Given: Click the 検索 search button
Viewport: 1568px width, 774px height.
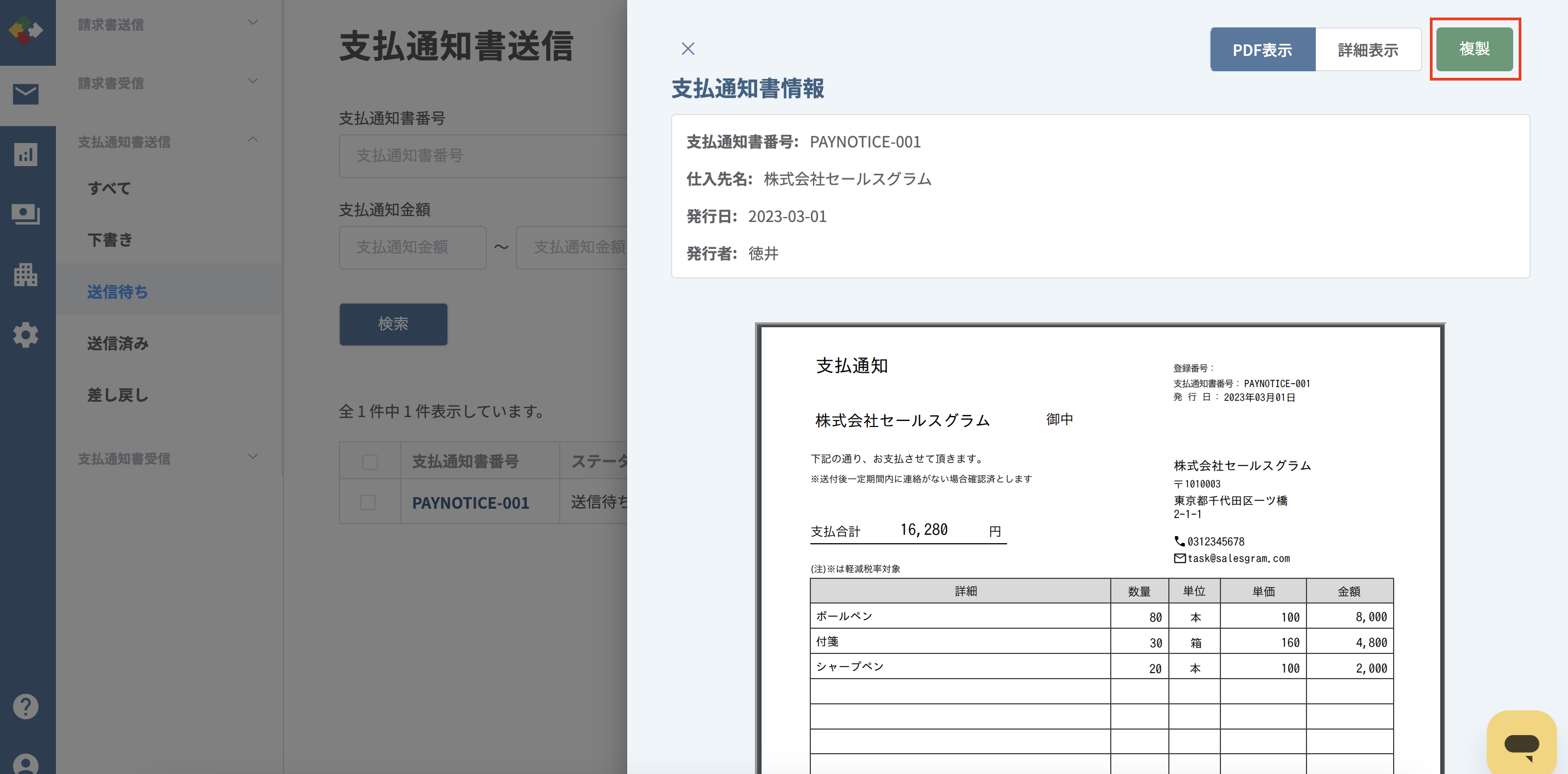Looking at the screenshot, I should point(393,324).
